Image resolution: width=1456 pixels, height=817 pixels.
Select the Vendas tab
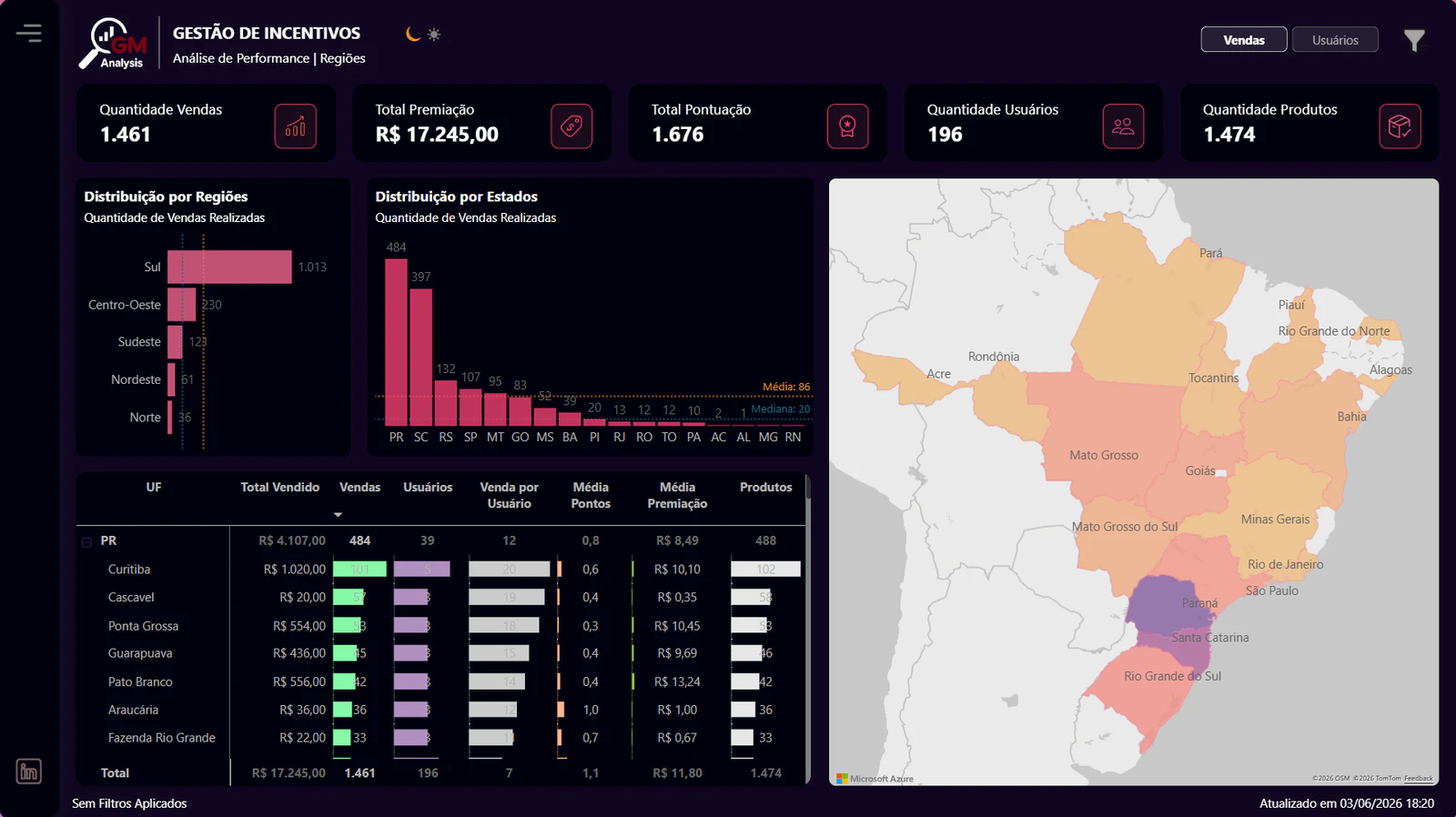pos(1244,40)
